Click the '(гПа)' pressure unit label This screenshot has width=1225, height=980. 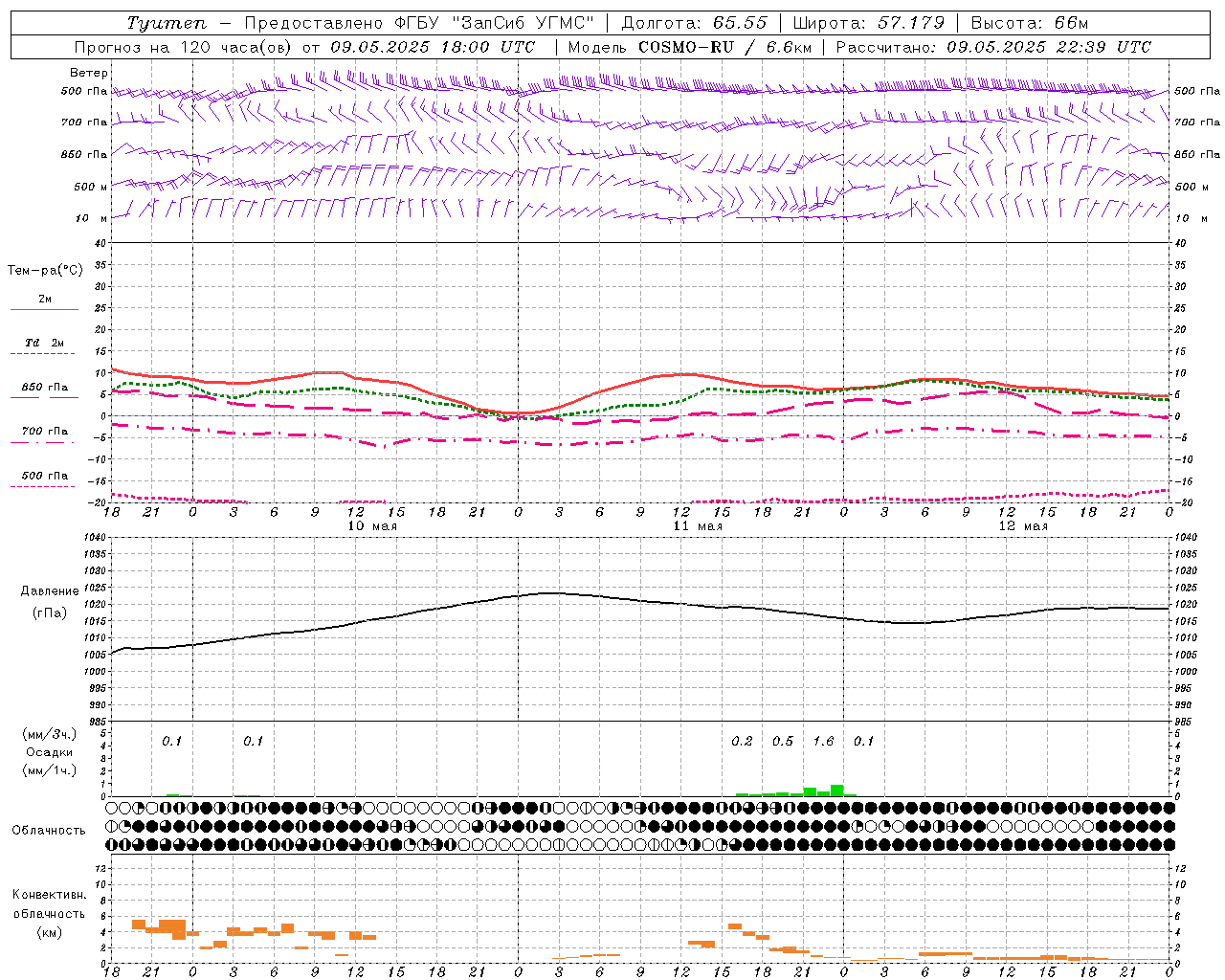click(50, 612)
